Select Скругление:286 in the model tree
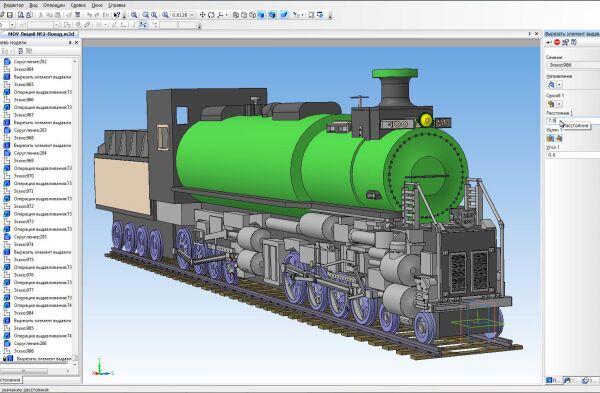600x393 pixels. (x=30, y=343)
